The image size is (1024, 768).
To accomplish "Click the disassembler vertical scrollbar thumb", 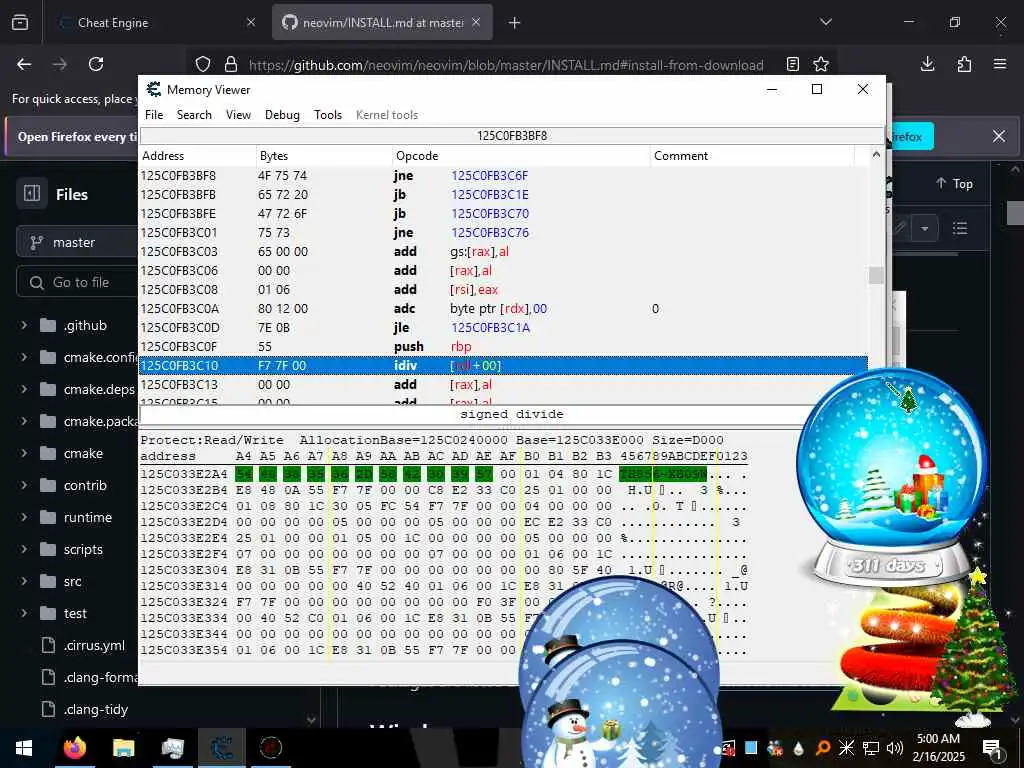I will pos(876,275).
